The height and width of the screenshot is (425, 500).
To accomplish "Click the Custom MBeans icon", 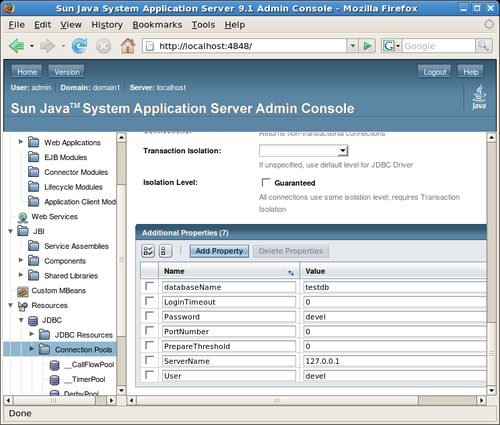I will point(23,291).
